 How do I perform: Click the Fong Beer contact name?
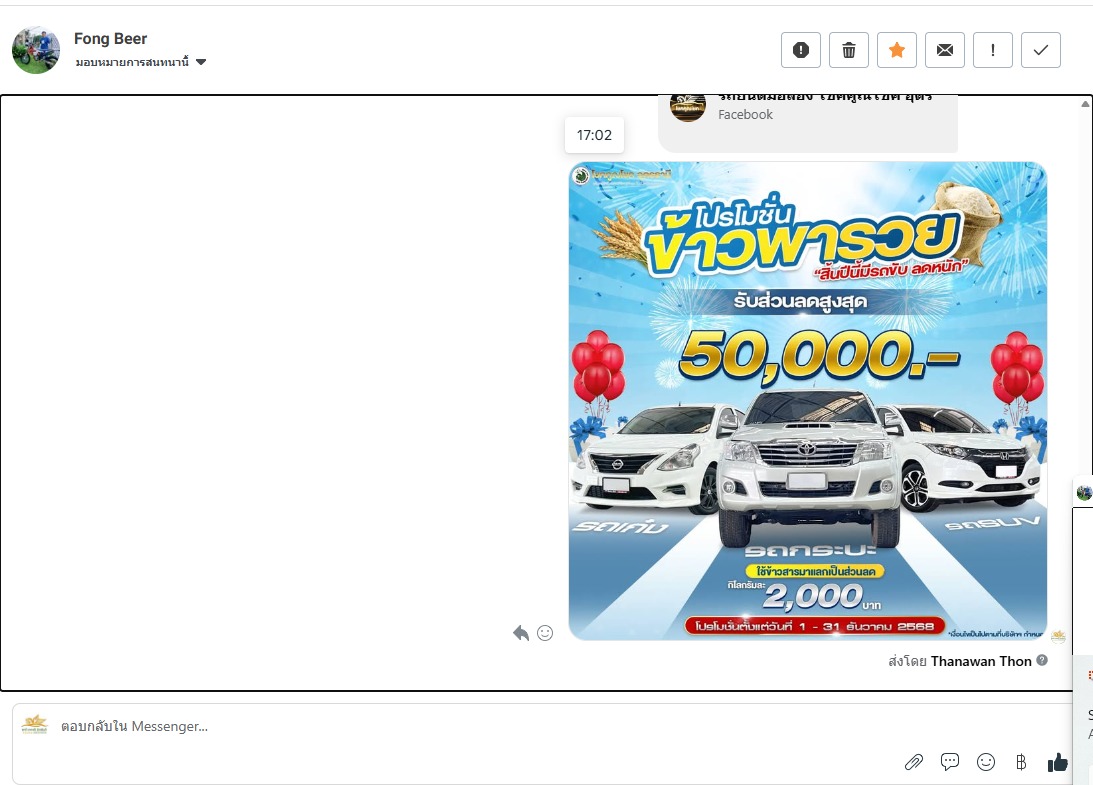[x=110, y=38]
